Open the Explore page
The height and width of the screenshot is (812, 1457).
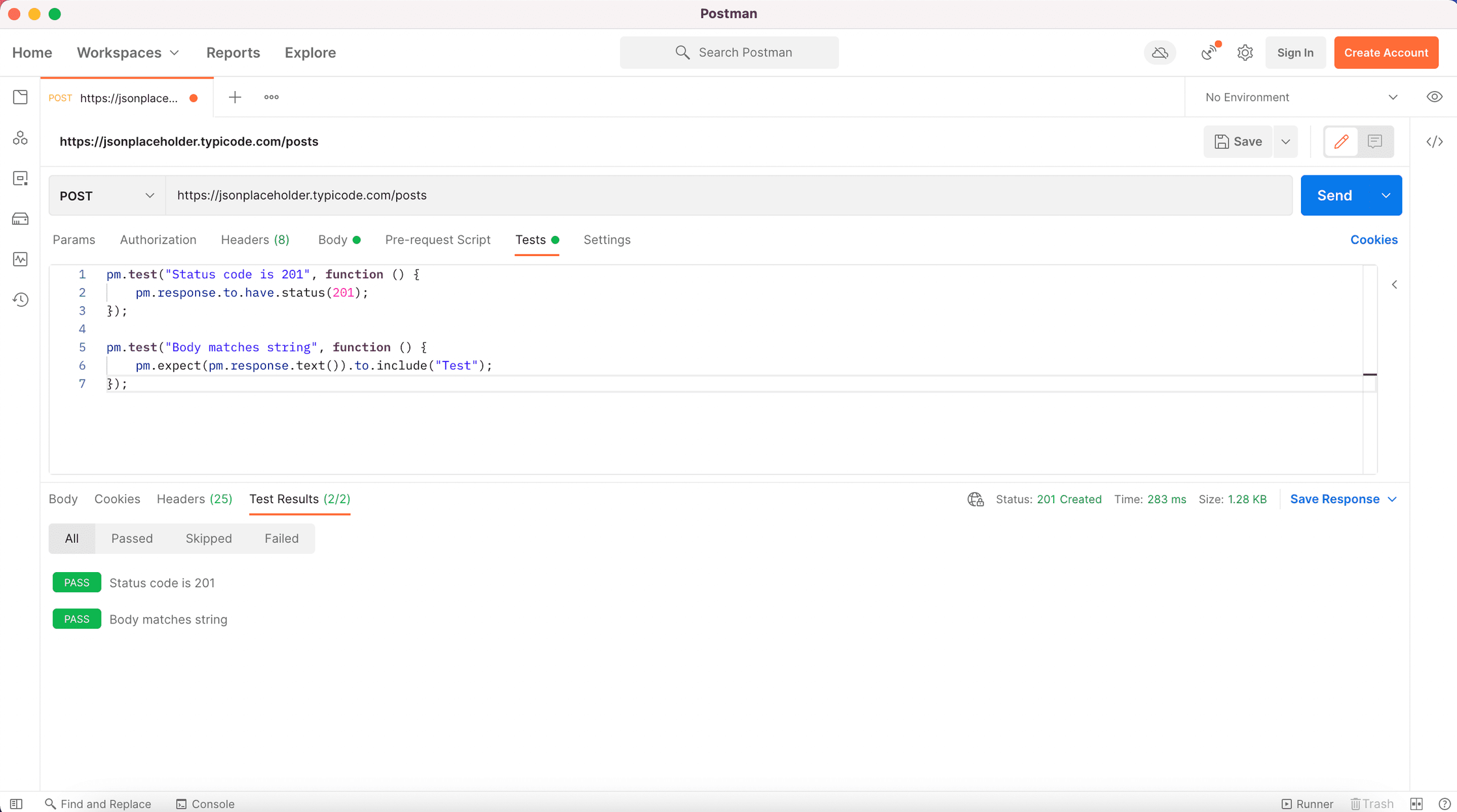coord(310,53)
